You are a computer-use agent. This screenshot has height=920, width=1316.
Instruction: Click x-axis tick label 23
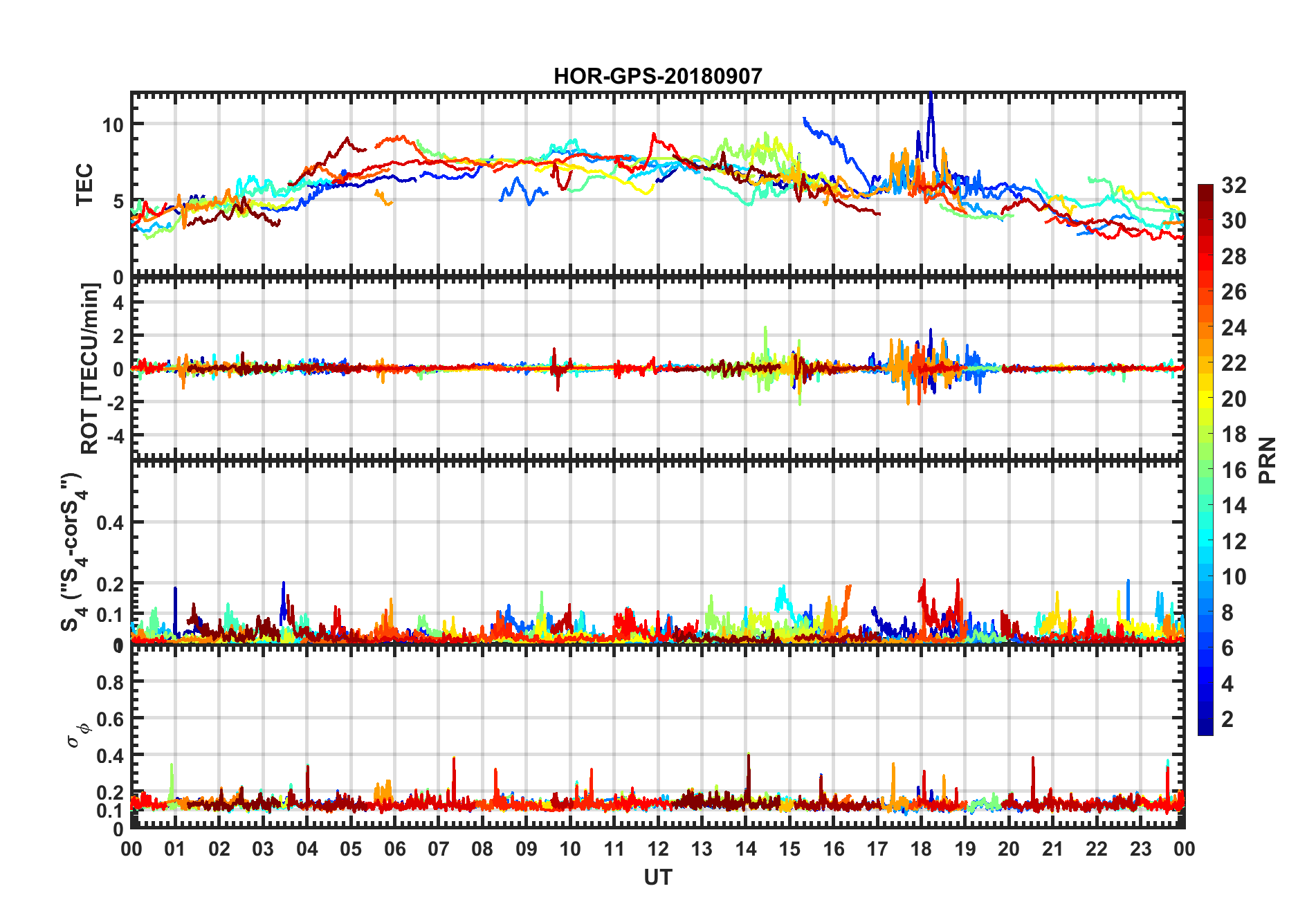point(1140,849)
